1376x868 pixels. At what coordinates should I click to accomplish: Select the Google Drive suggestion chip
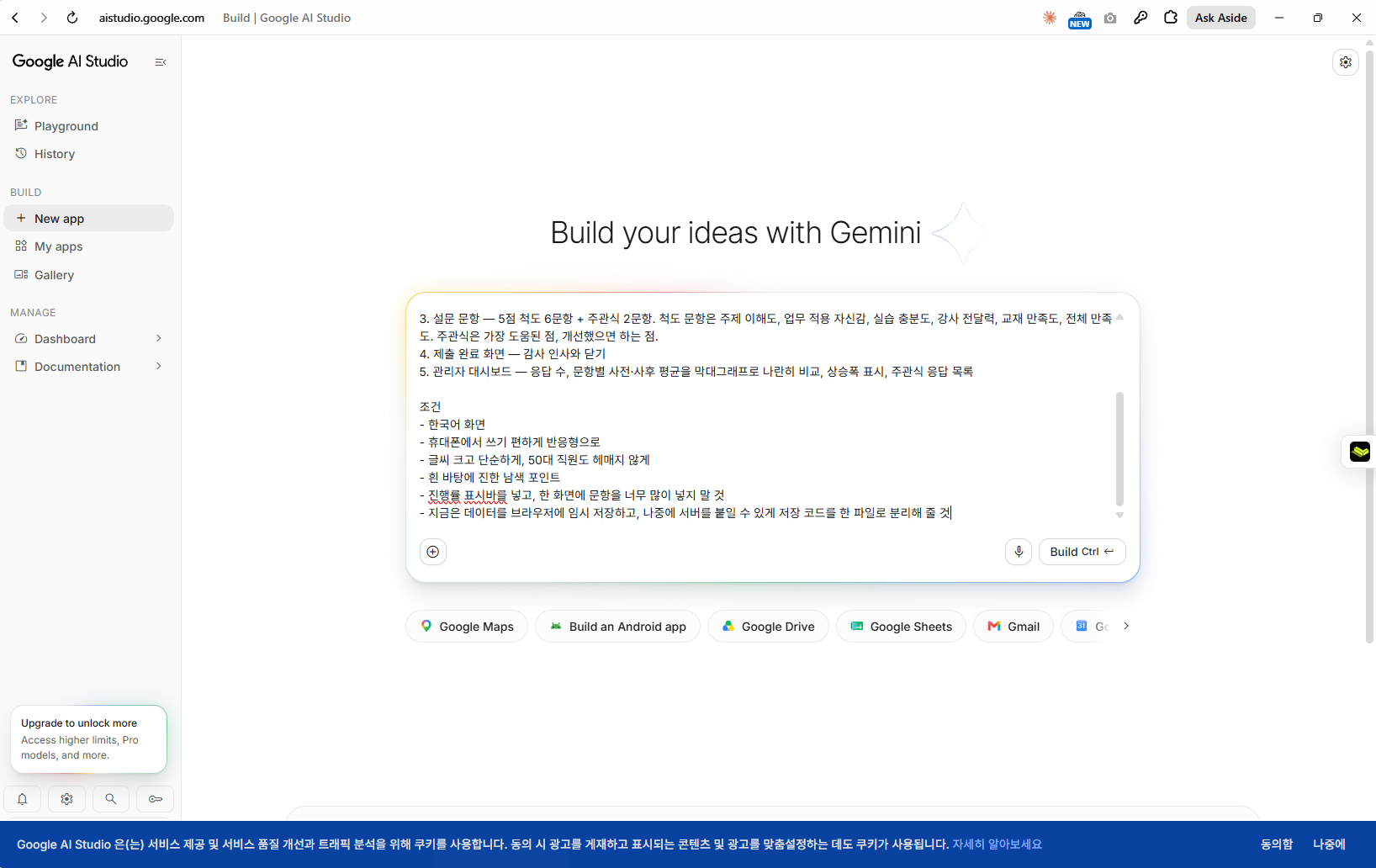pos(769,627)
